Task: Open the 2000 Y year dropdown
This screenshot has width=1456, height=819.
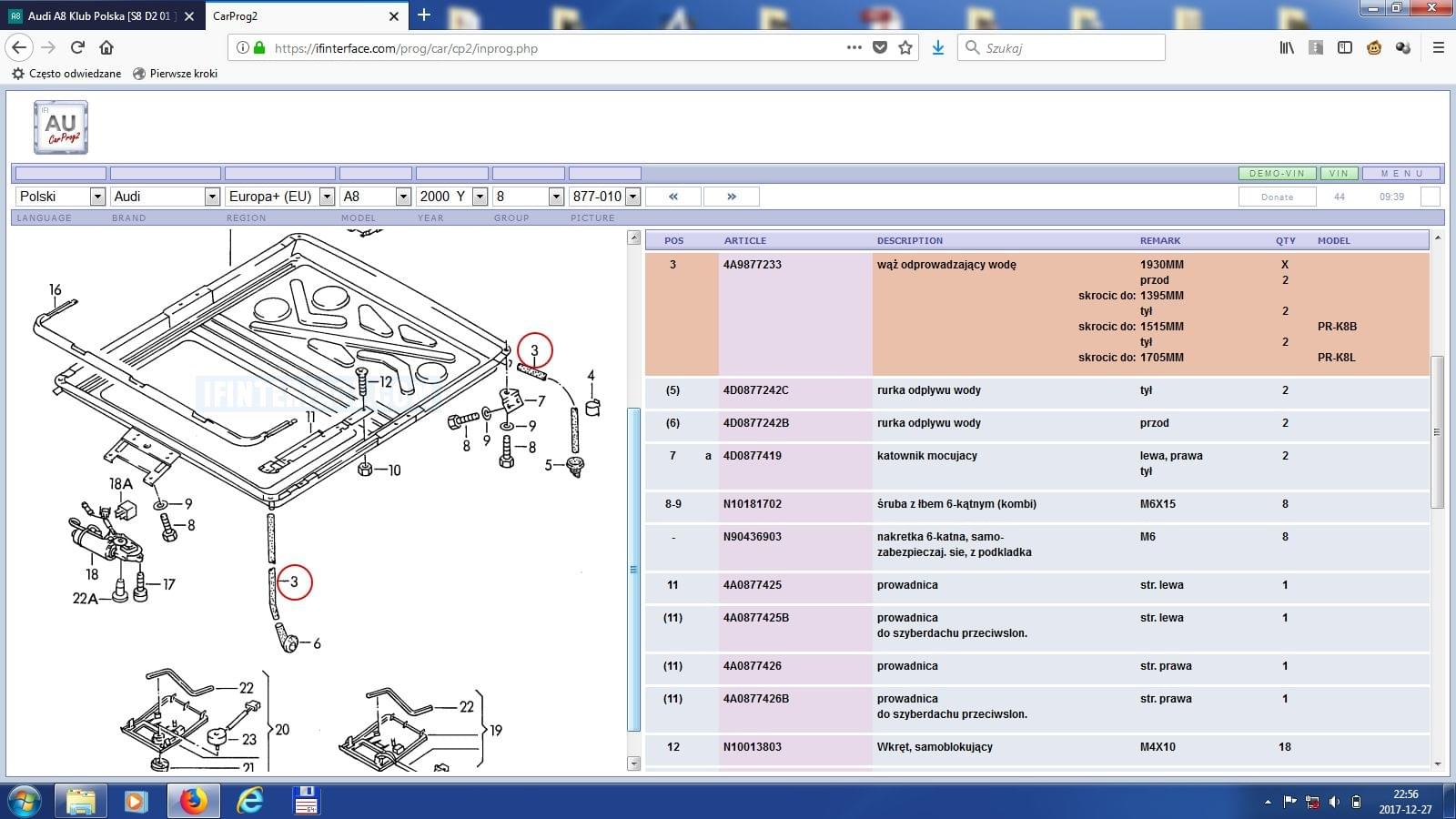Action: tap(452, 197)
